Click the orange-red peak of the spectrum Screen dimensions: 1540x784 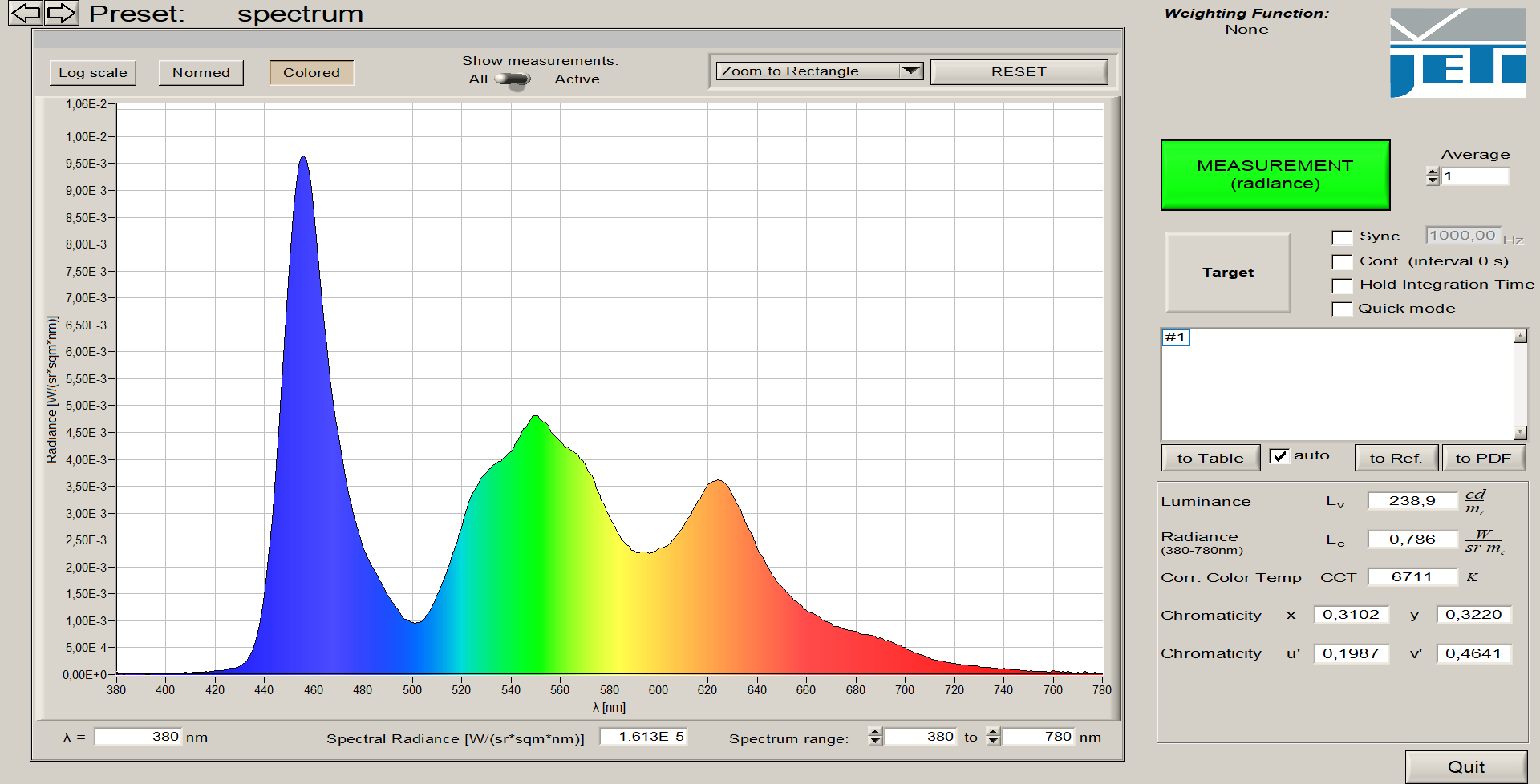click(718, 482)
